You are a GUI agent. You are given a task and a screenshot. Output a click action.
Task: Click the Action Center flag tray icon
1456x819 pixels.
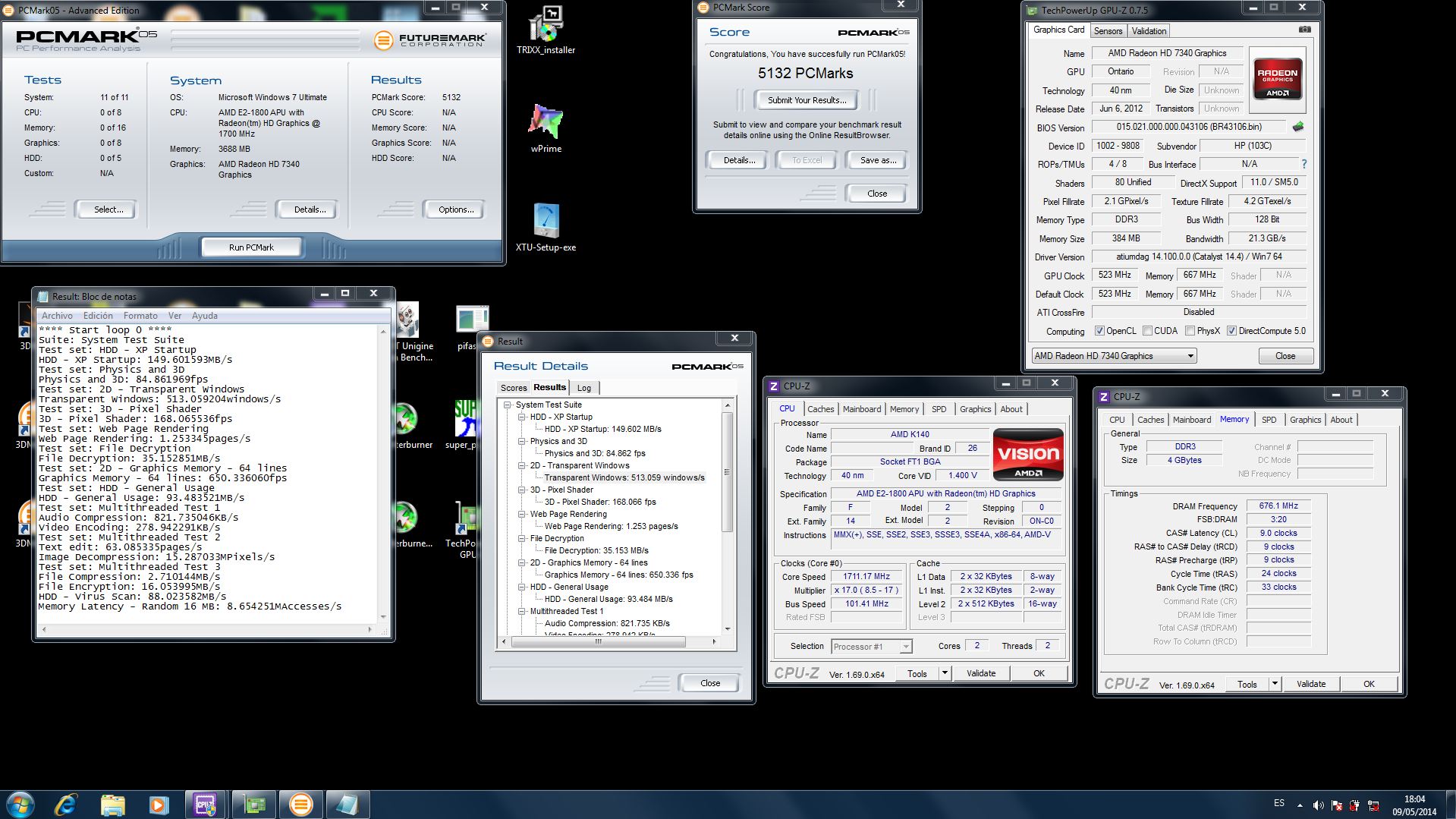[1336, 805]
